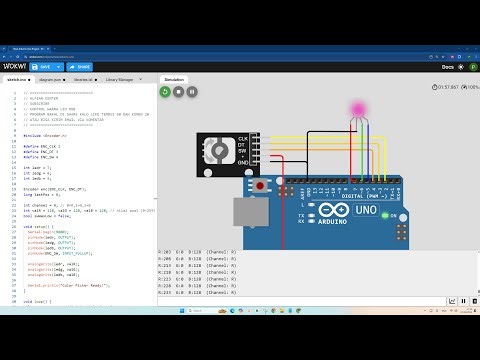Click the glowing pink RGB LED
480x360 pixels.
pos(358,109)
